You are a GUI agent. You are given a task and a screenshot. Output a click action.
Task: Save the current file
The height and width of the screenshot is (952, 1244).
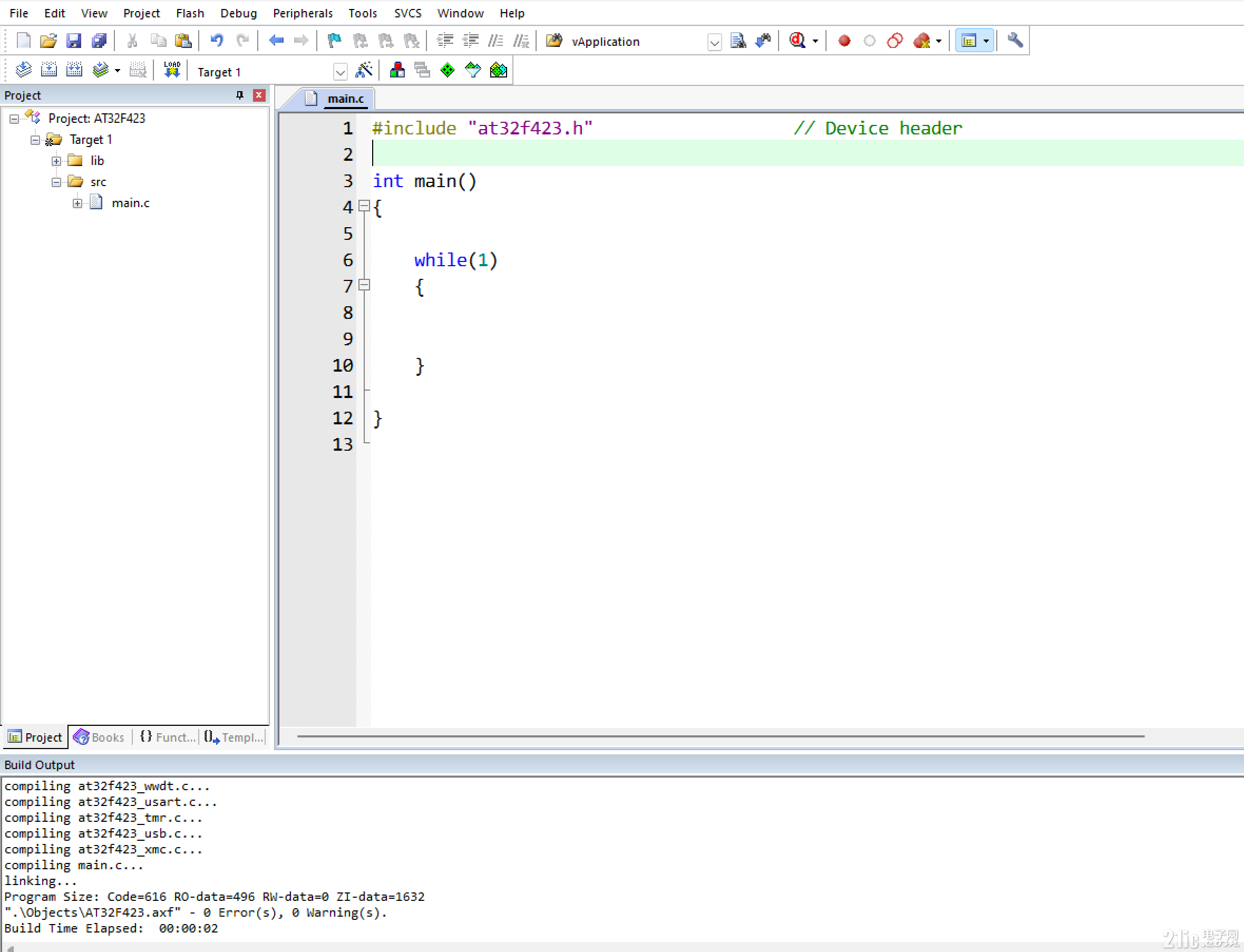[x=74, y=41]
